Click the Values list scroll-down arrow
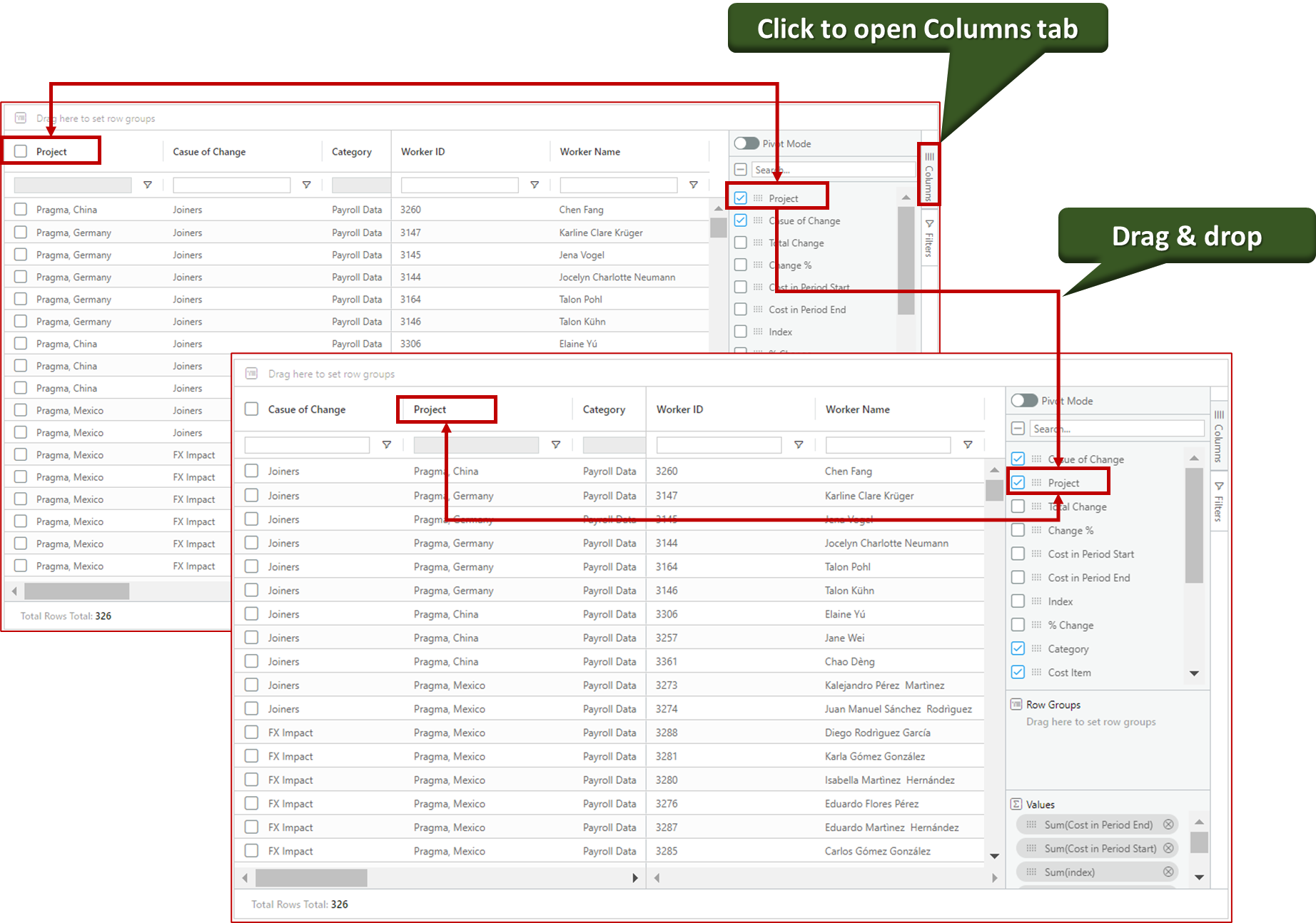The image size is (1316, 923). pyautogui.click(x=1199, y=877)
